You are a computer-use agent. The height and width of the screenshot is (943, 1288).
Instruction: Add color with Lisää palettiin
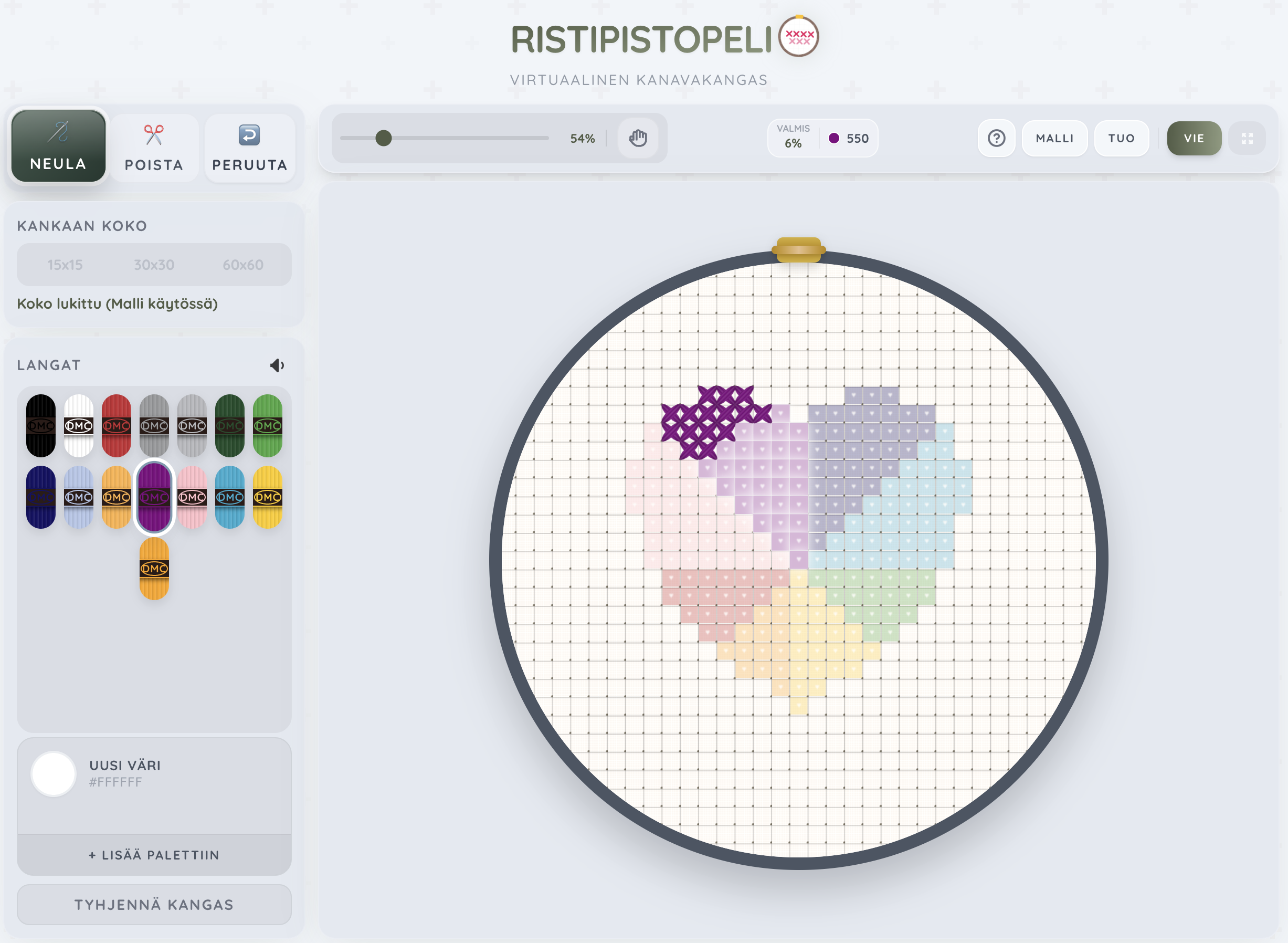click(154, 854)
